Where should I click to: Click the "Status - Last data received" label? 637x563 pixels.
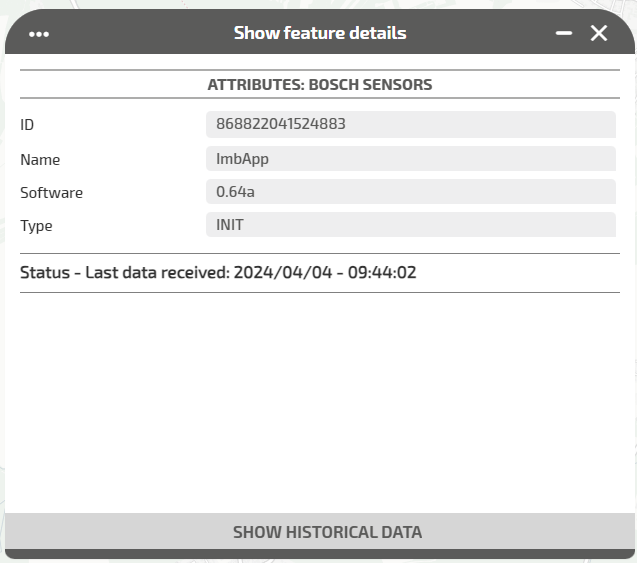point(124,272)
